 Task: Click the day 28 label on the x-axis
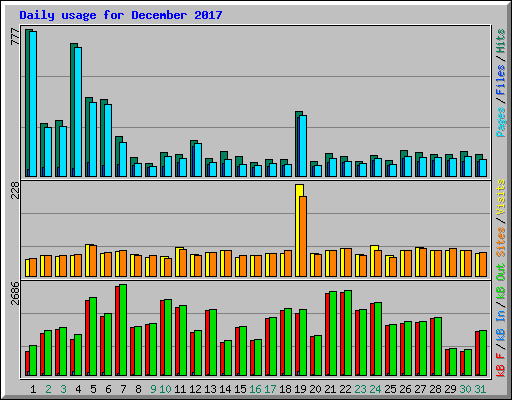(x=435, y=389)
